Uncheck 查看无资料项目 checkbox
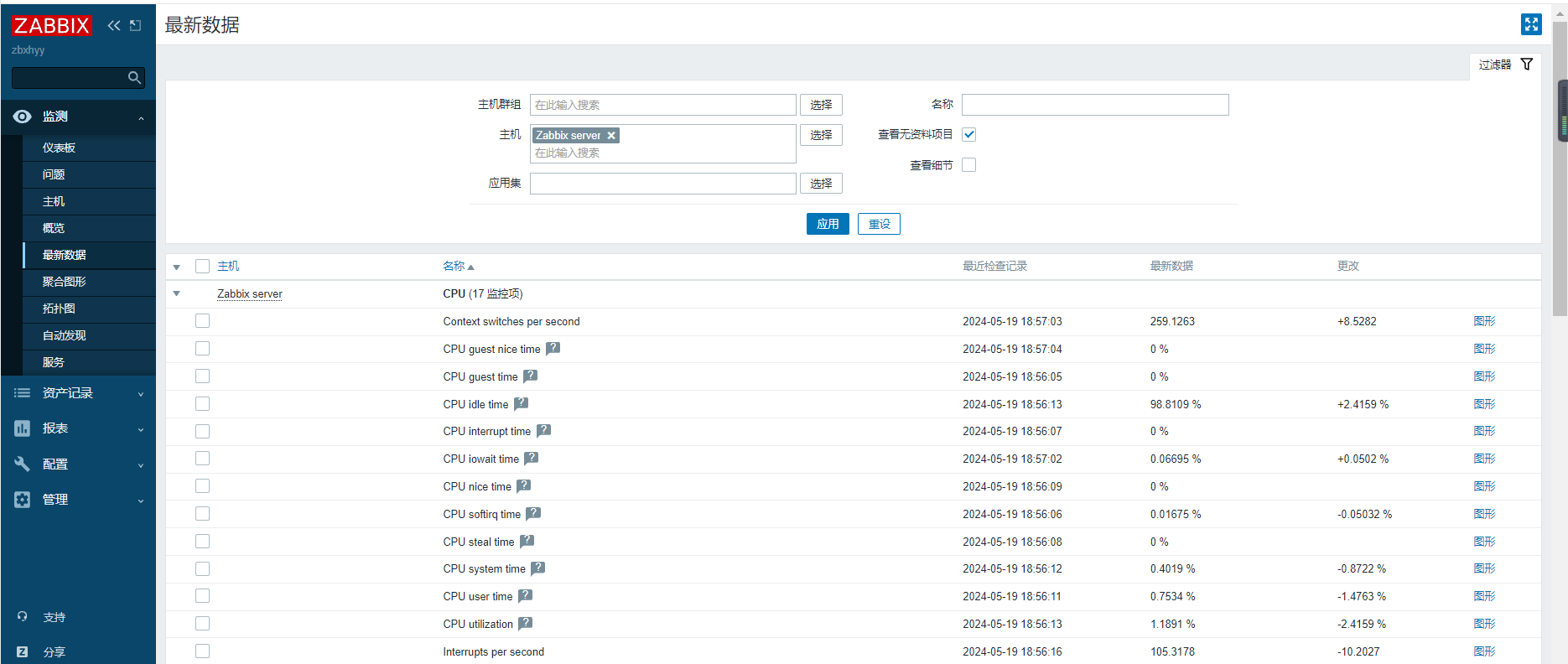This screenshot has height=664, width=1568. click(x=969, y=134)
